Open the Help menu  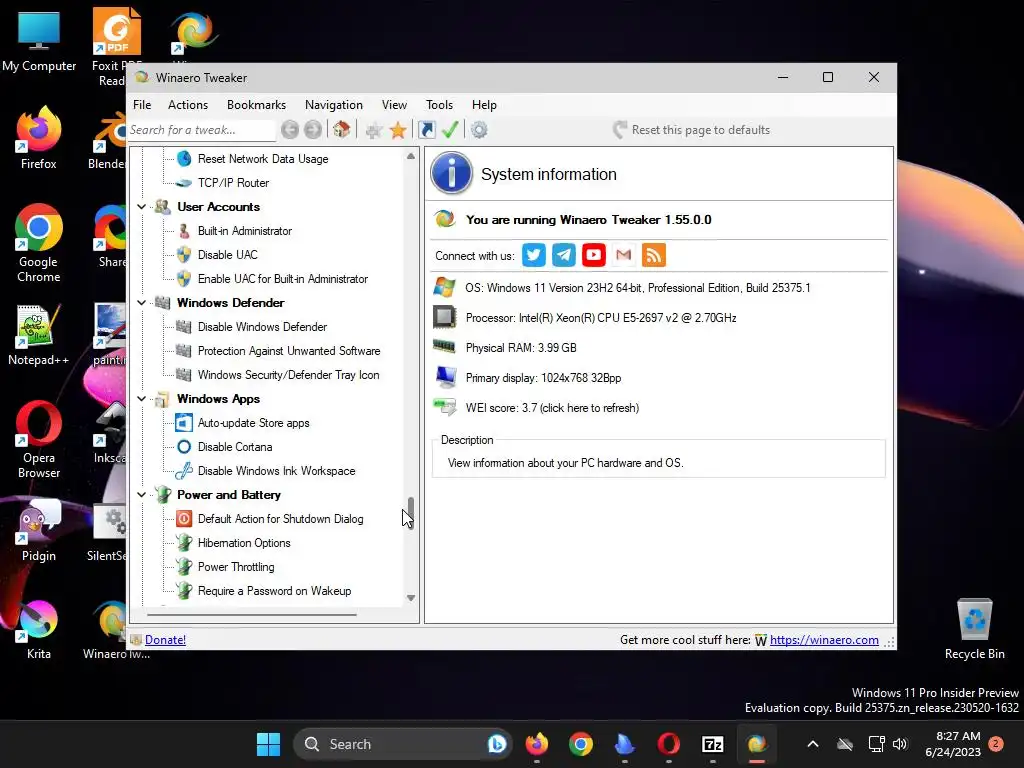click(x=484, y=104)
